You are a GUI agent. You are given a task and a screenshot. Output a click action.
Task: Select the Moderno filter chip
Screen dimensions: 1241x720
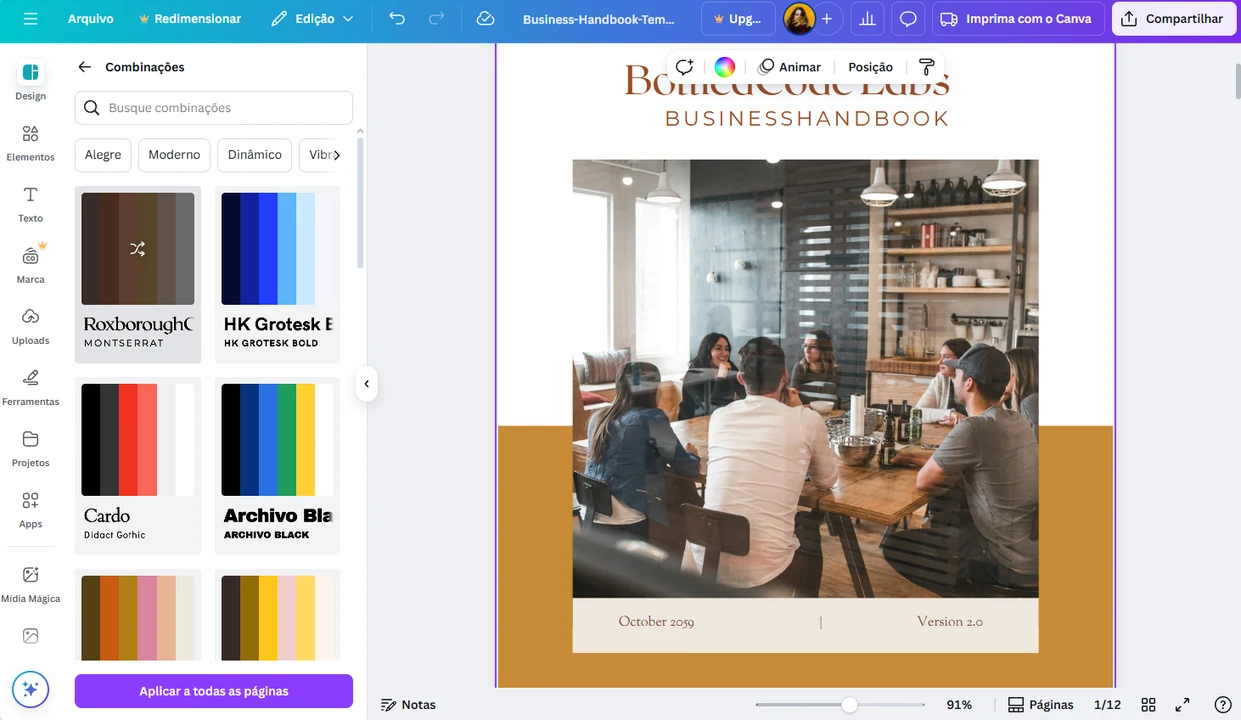pyautogui.click(x=174, y=155)
